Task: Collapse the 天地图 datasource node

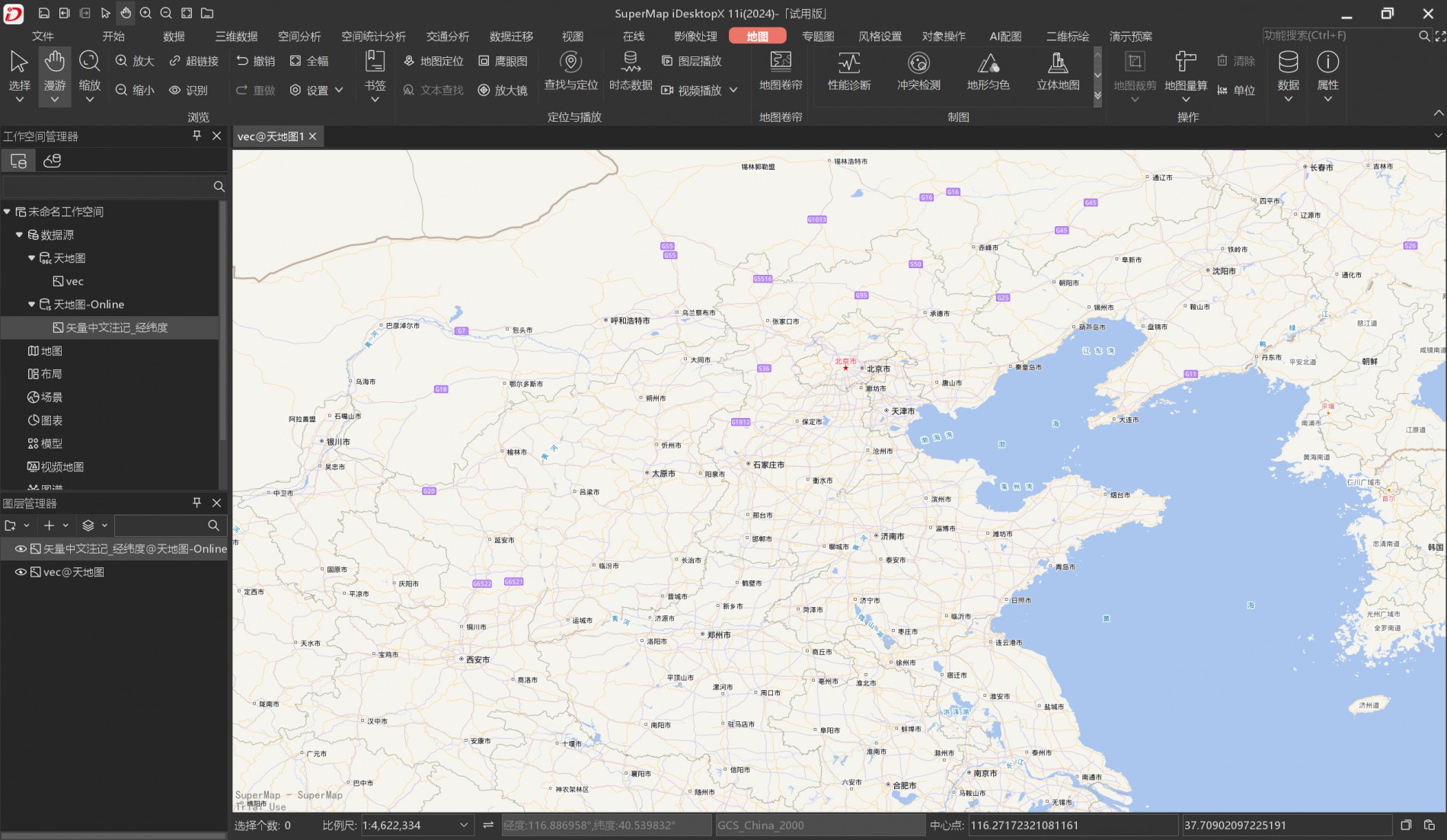Action: (31, 258)
